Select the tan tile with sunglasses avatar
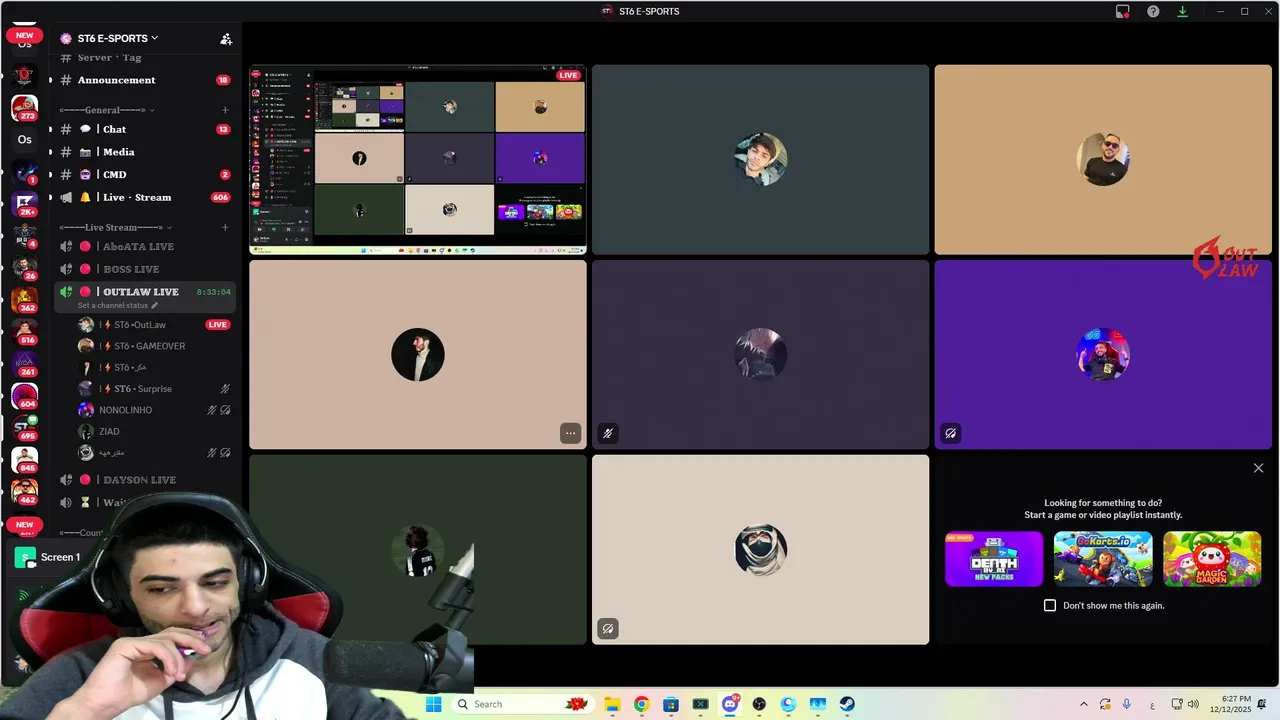This screenshot has width=1280, height=720. [1103, 160]
